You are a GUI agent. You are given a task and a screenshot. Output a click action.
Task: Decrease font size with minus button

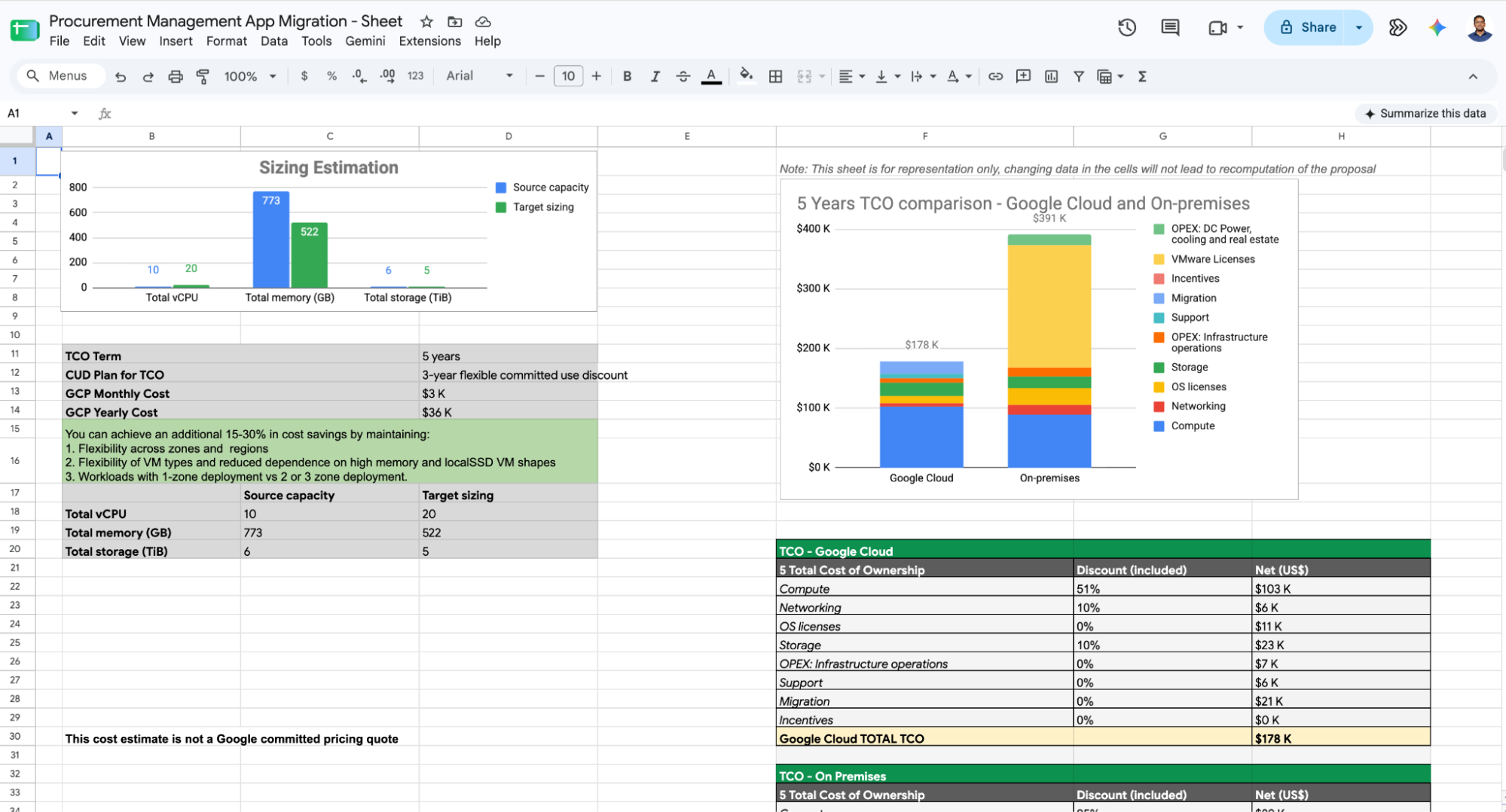(539, 76)
